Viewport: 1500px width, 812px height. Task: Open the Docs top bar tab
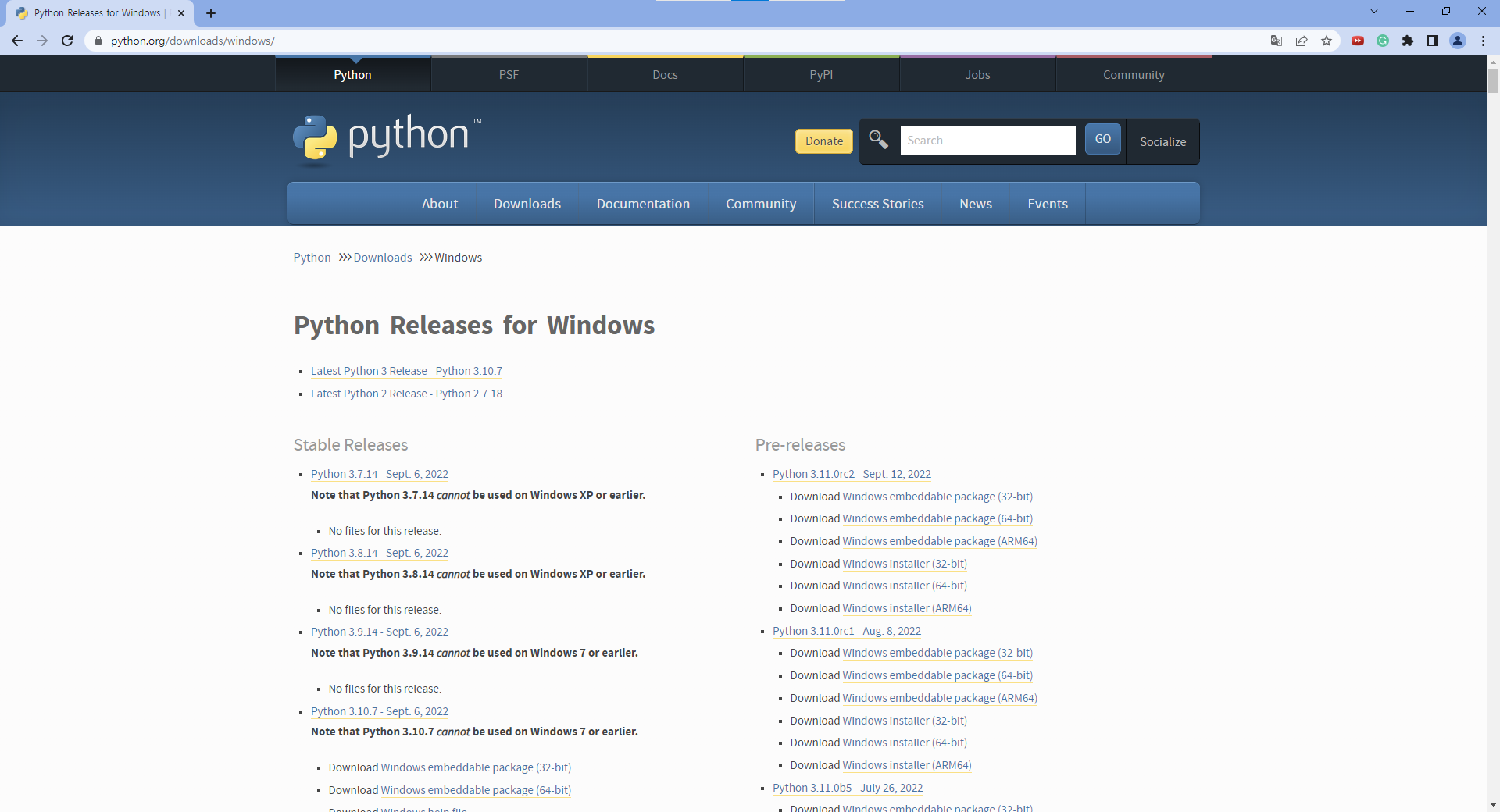[666, 75]
